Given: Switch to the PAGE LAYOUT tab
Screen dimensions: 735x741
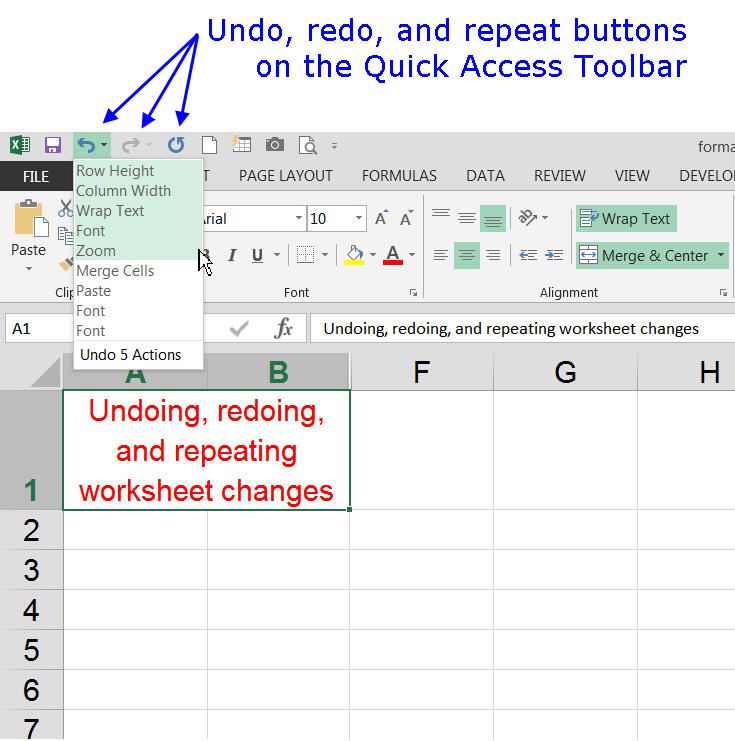Looking at the screenshot, I should tap(285, 176).
